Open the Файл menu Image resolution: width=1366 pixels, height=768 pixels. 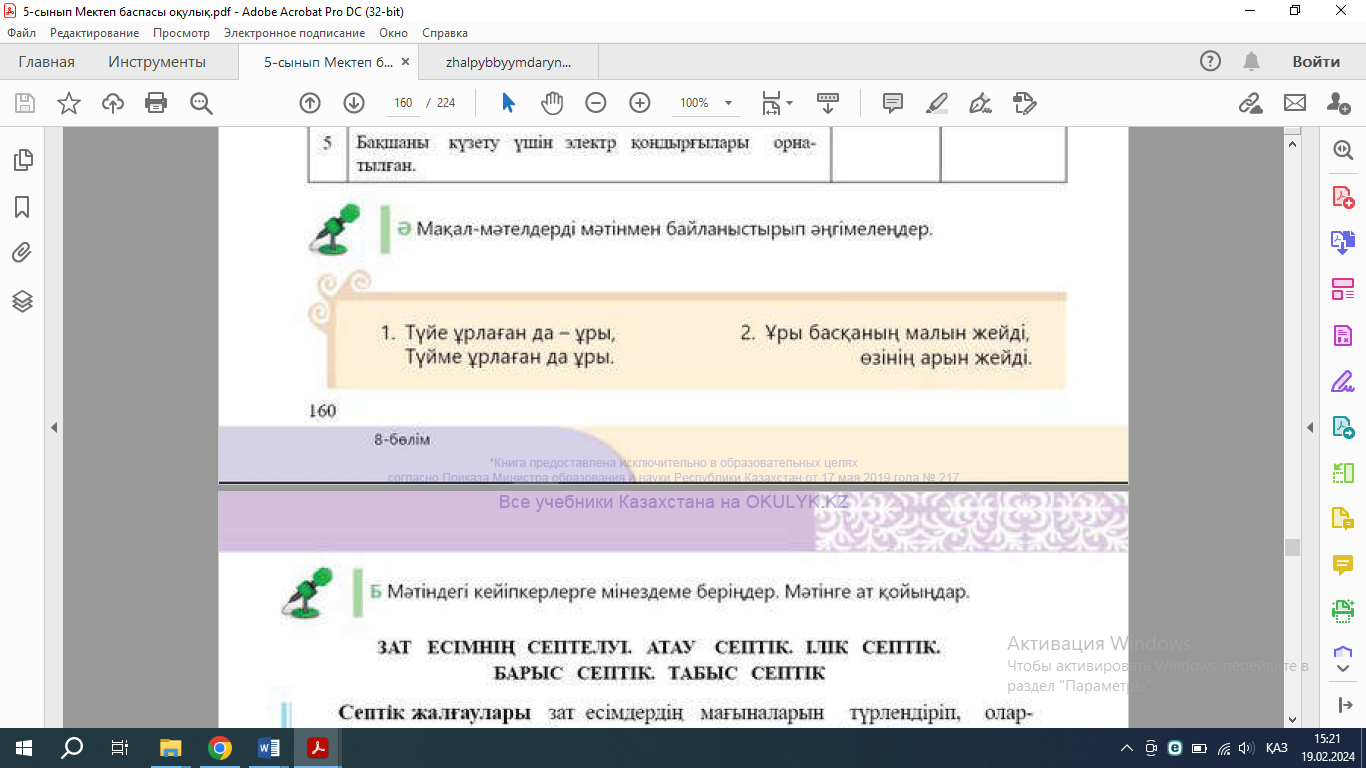coord(21,33)
